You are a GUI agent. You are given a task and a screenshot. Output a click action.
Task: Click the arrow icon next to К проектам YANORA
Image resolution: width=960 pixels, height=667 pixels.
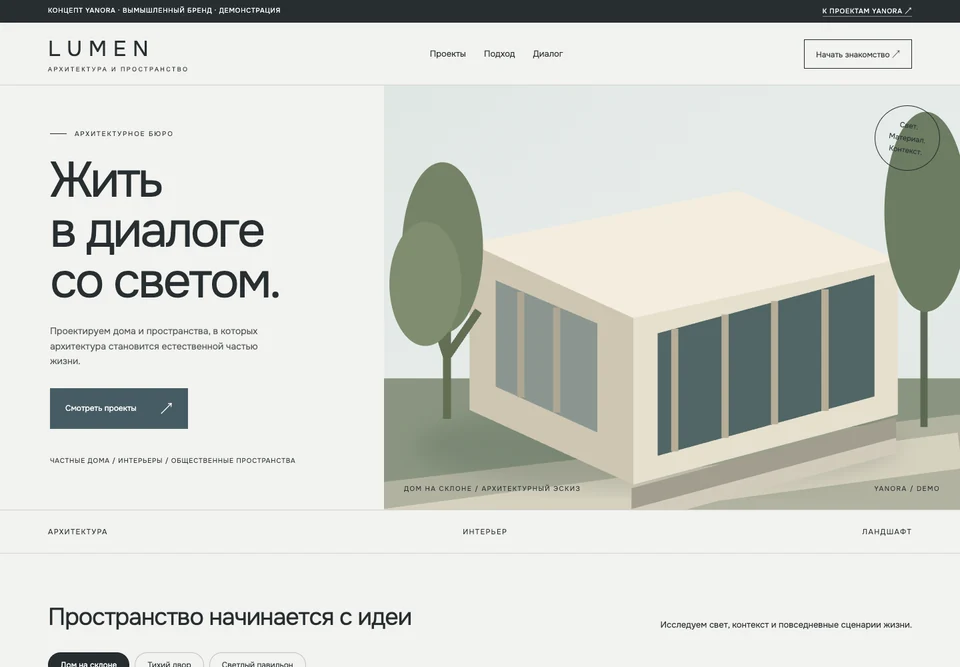(908, 10)
